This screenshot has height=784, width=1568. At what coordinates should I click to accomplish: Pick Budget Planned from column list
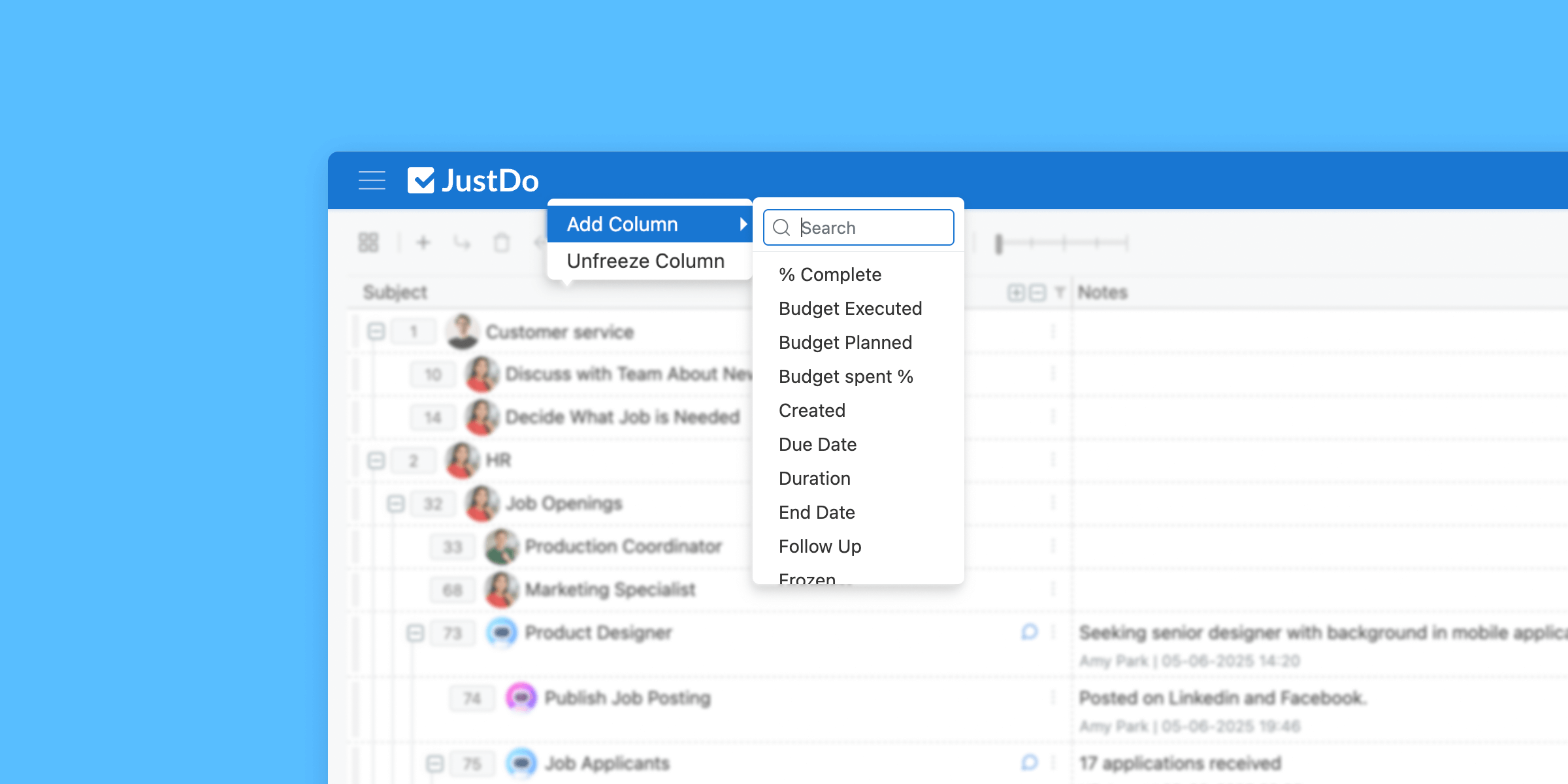pyautogui.click(x=845, y=342)
